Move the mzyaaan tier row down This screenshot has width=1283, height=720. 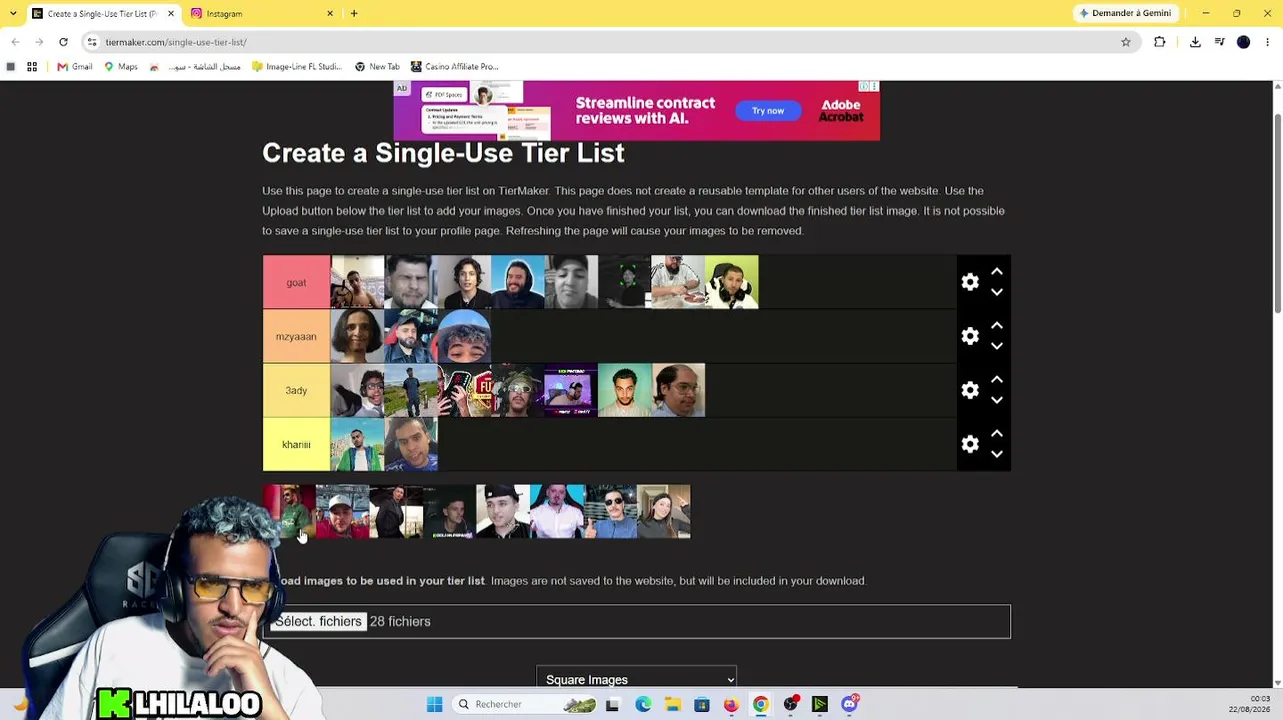[x=997, y=346]
